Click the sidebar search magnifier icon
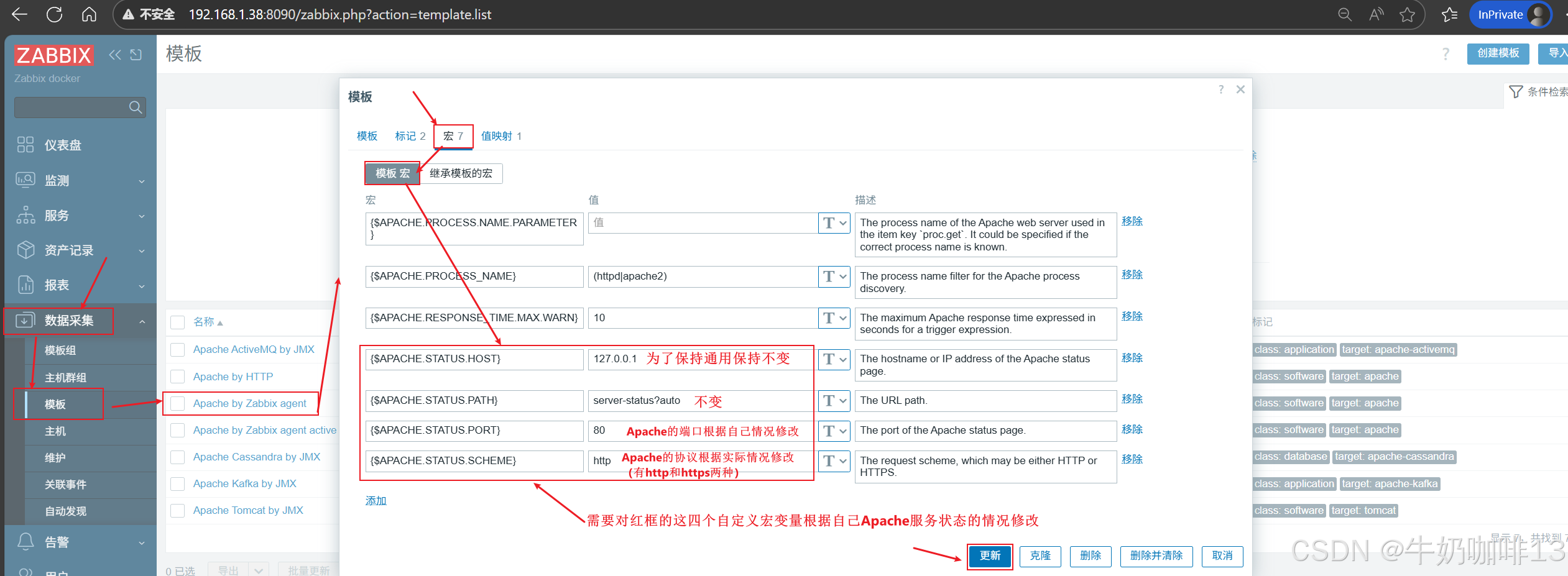This screenshot has height=576, width=1568. [135, 107]
